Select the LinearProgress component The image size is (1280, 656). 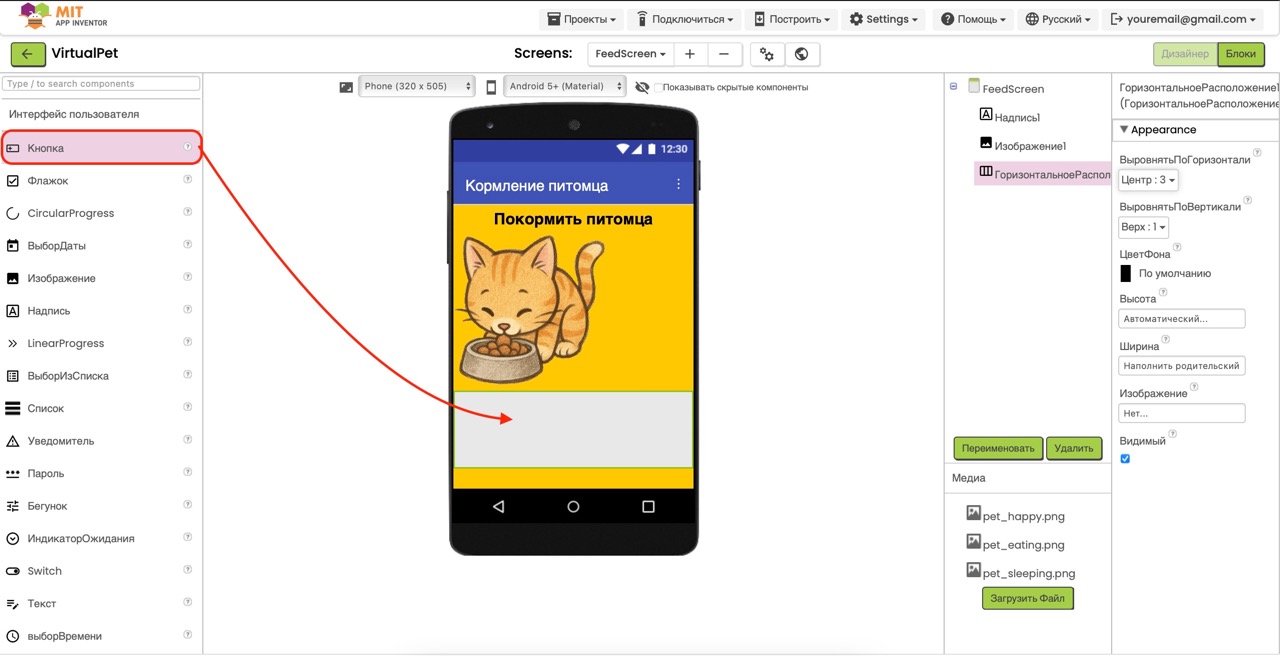point(101,343)
